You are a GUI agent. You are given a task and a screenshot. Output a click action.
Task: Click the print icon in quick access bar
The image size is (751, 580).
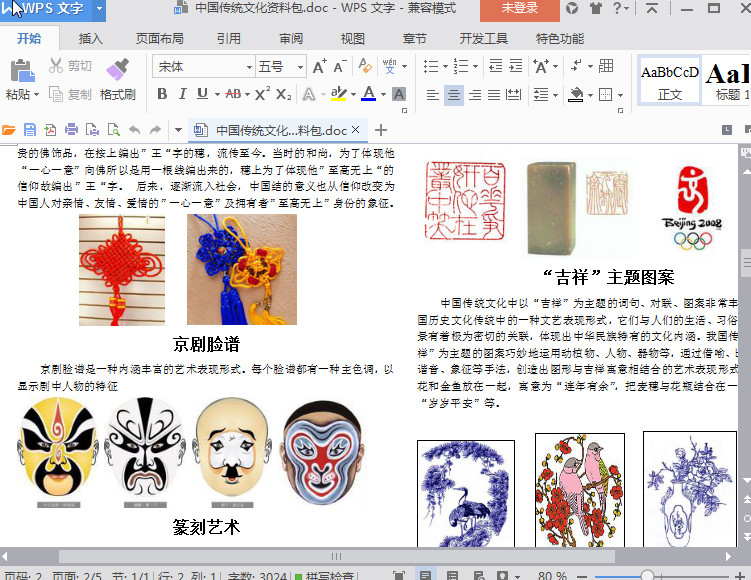pyautogui.click(x=71, y=130)
